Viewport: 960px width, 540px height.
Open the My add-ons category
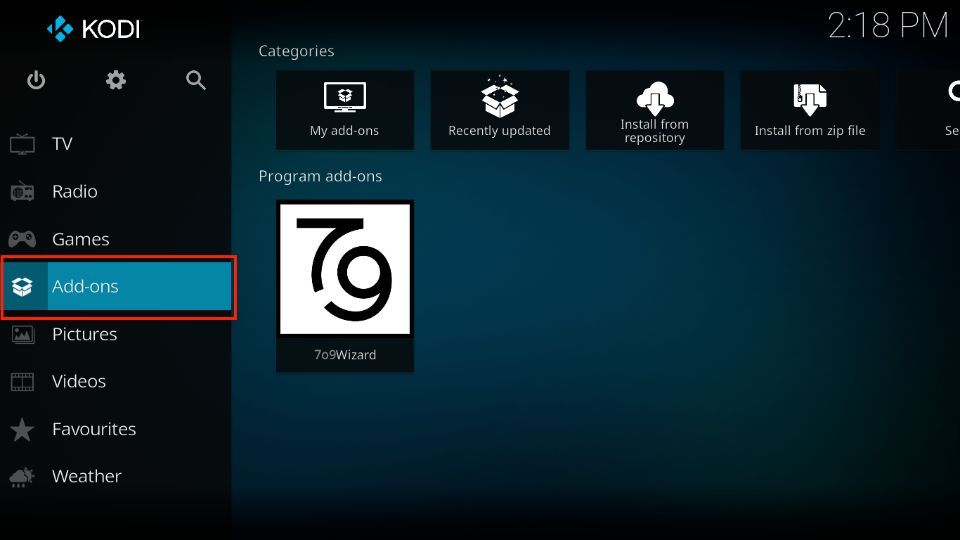(x=345, y=110)
